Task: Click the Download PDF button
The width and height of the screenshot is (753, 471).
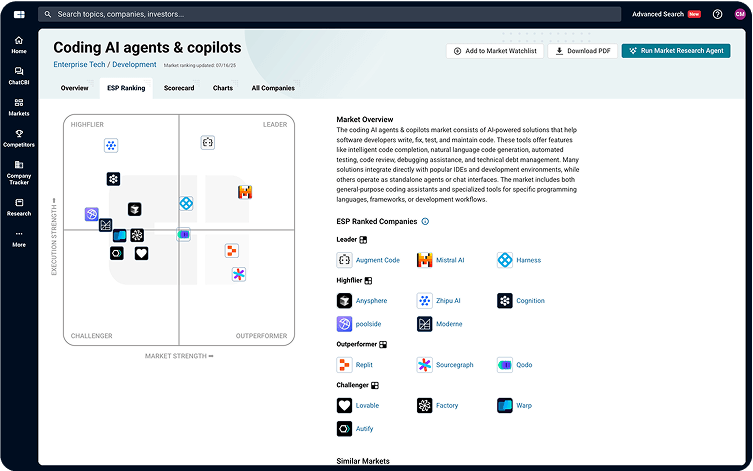Action: 582,50
